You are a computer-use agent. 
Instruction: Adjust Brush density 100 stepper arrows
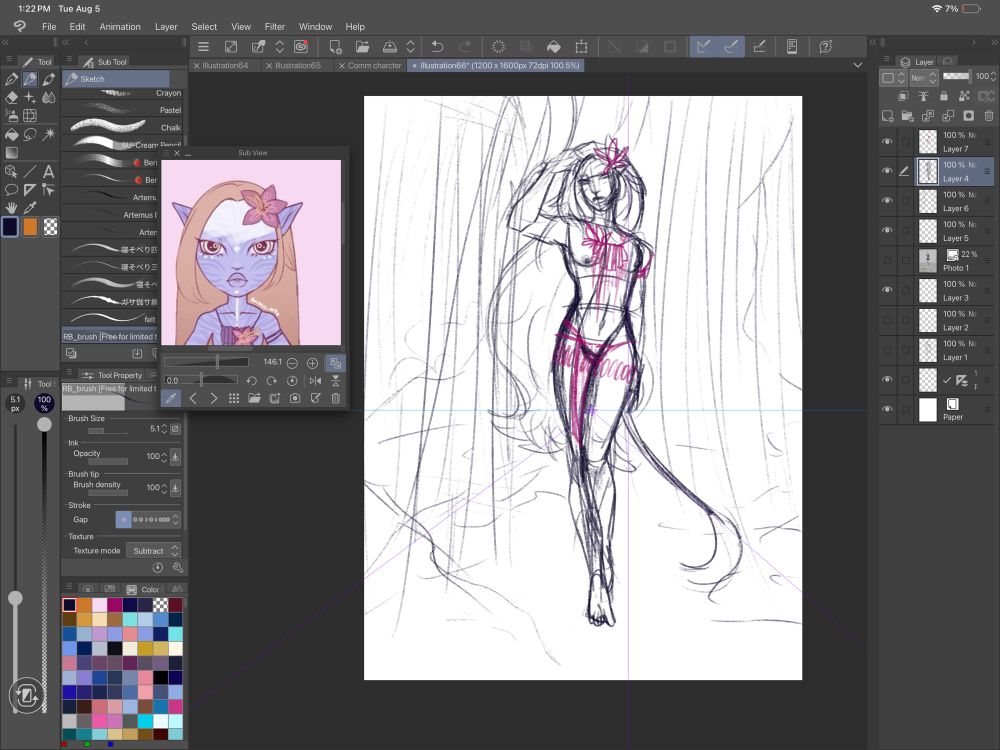(165, 488)
